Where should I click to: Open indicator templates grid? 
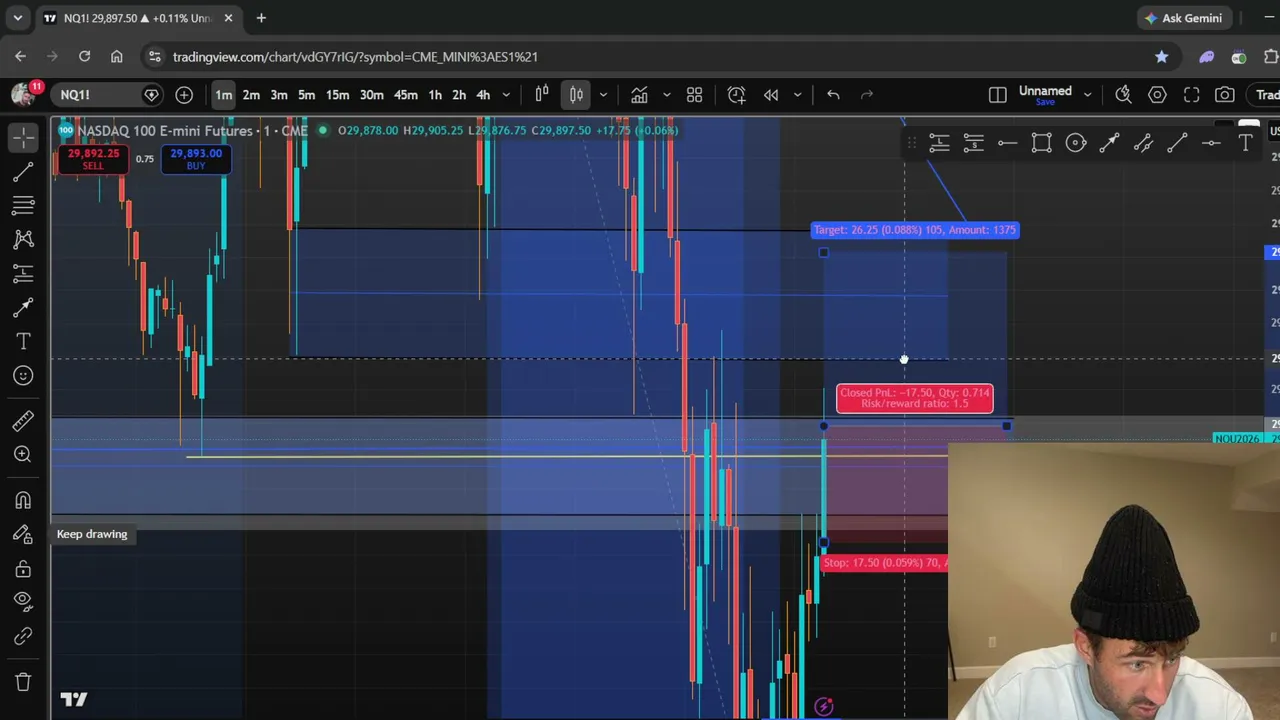click(x=695, y=95)
